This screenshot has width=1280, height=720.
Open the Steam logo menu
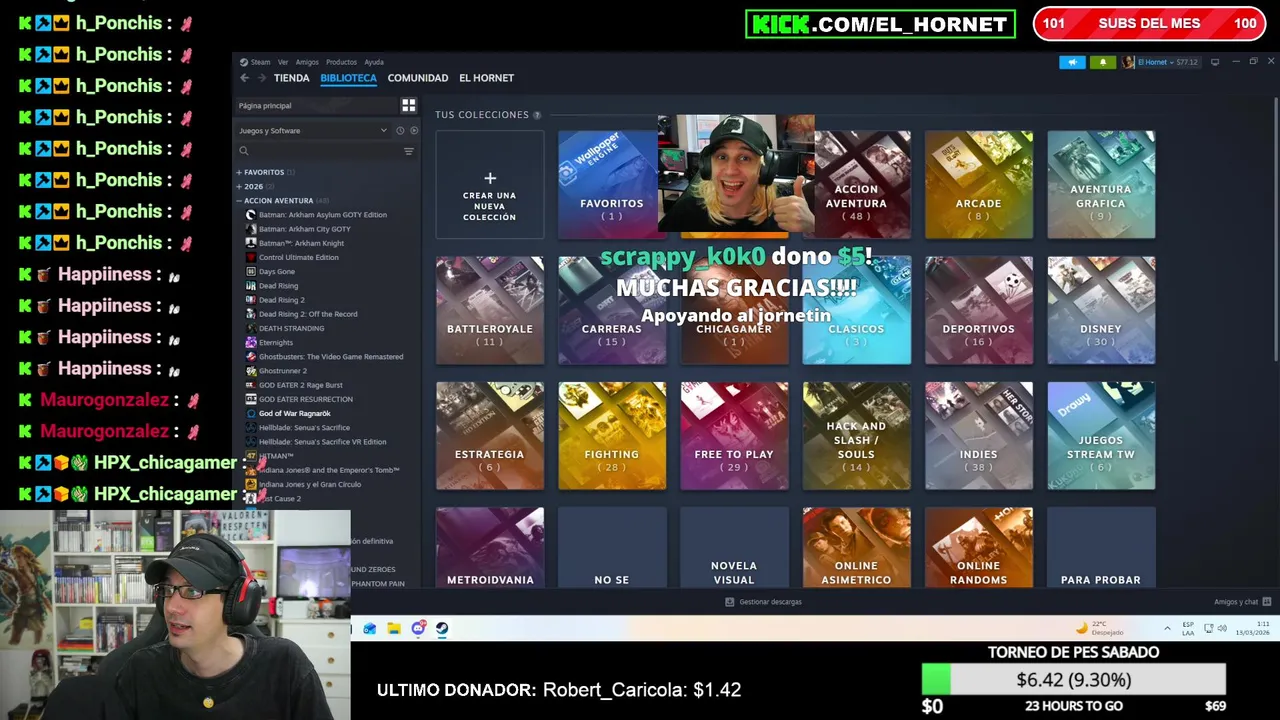[x=256, y=62]
